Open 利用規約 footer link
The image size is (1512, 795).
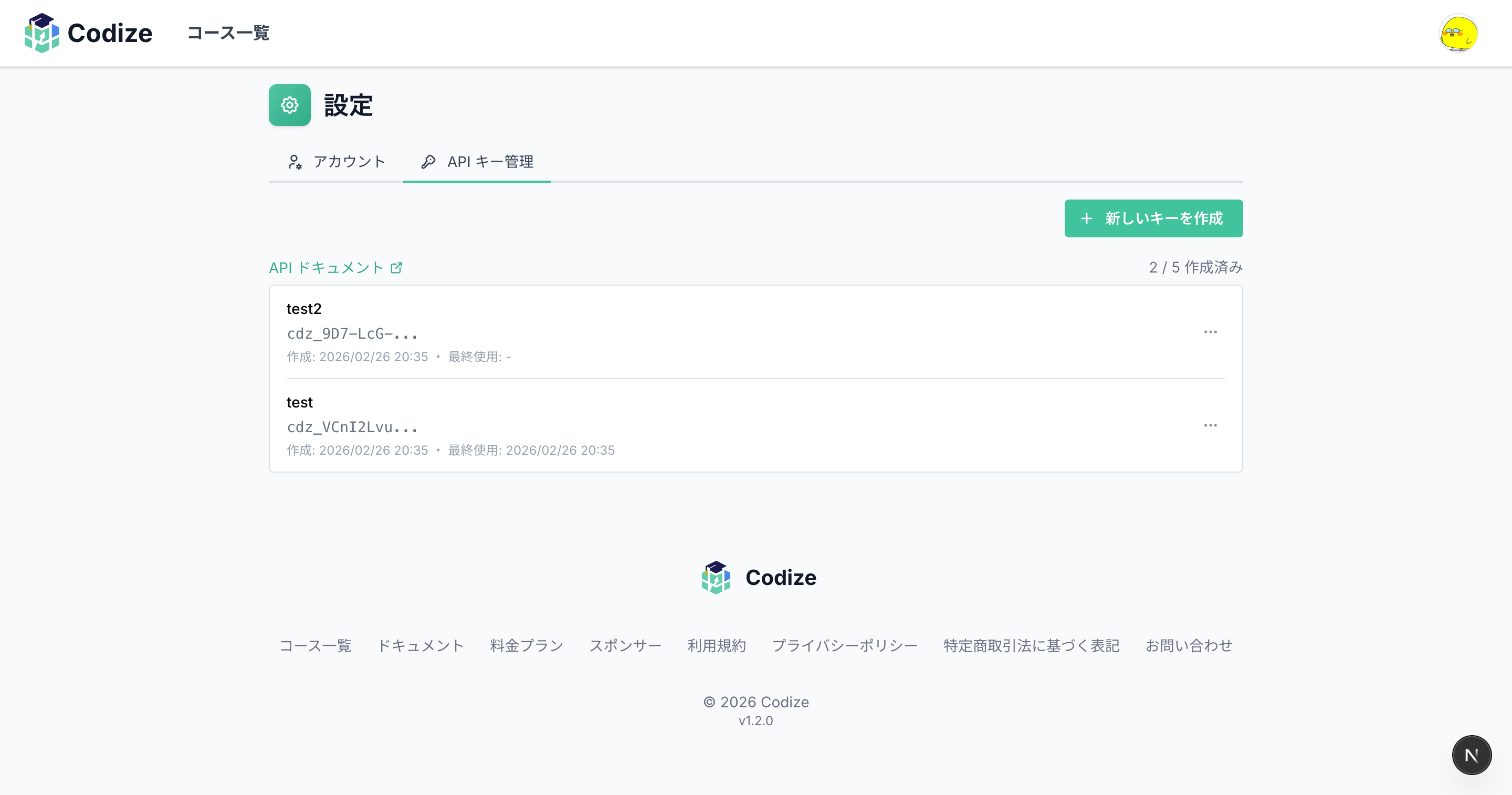click(x=716, y=645)
